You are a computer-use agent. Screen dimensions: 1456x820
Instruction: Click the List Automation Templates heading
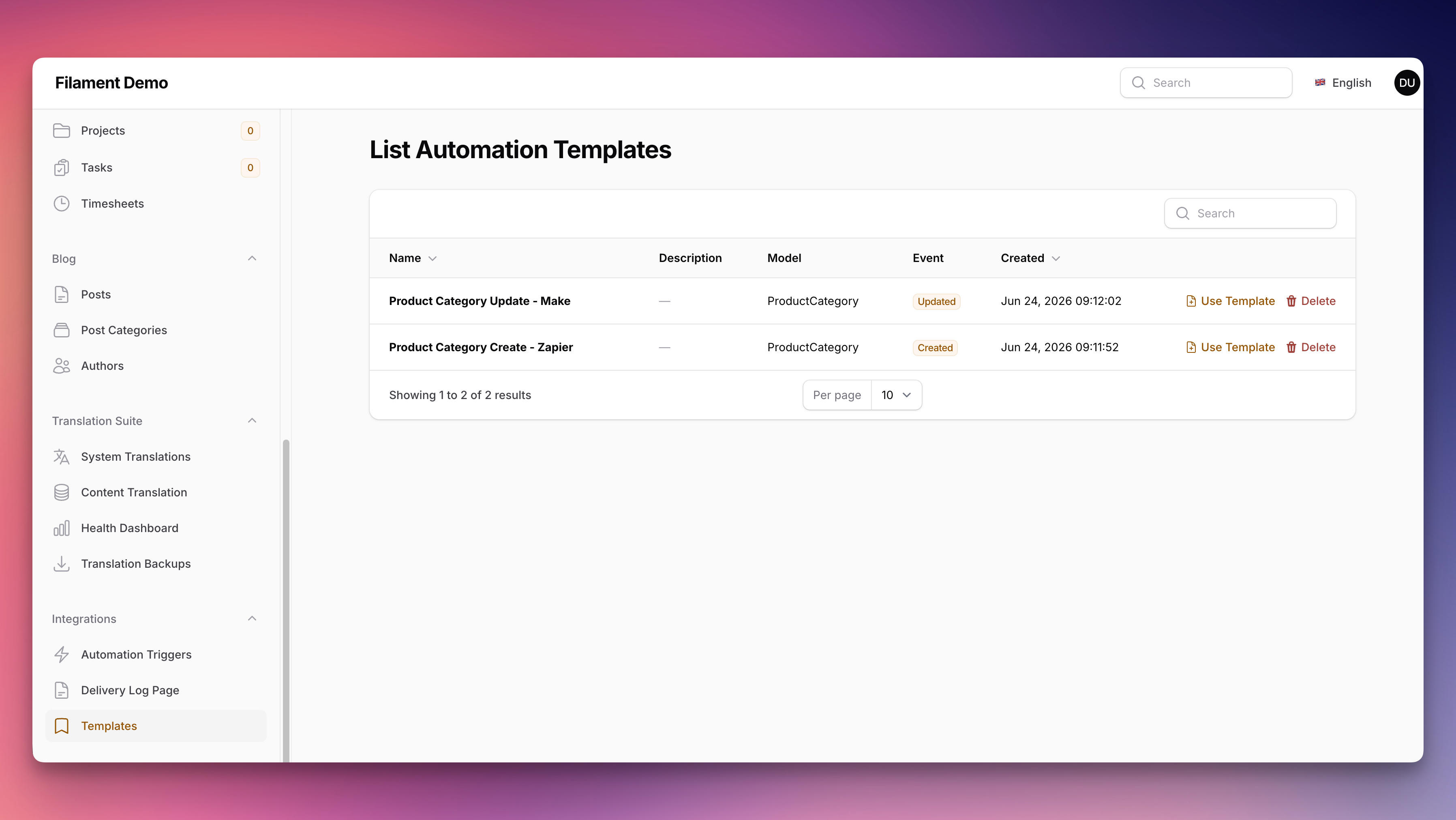[x=520, y=150]
